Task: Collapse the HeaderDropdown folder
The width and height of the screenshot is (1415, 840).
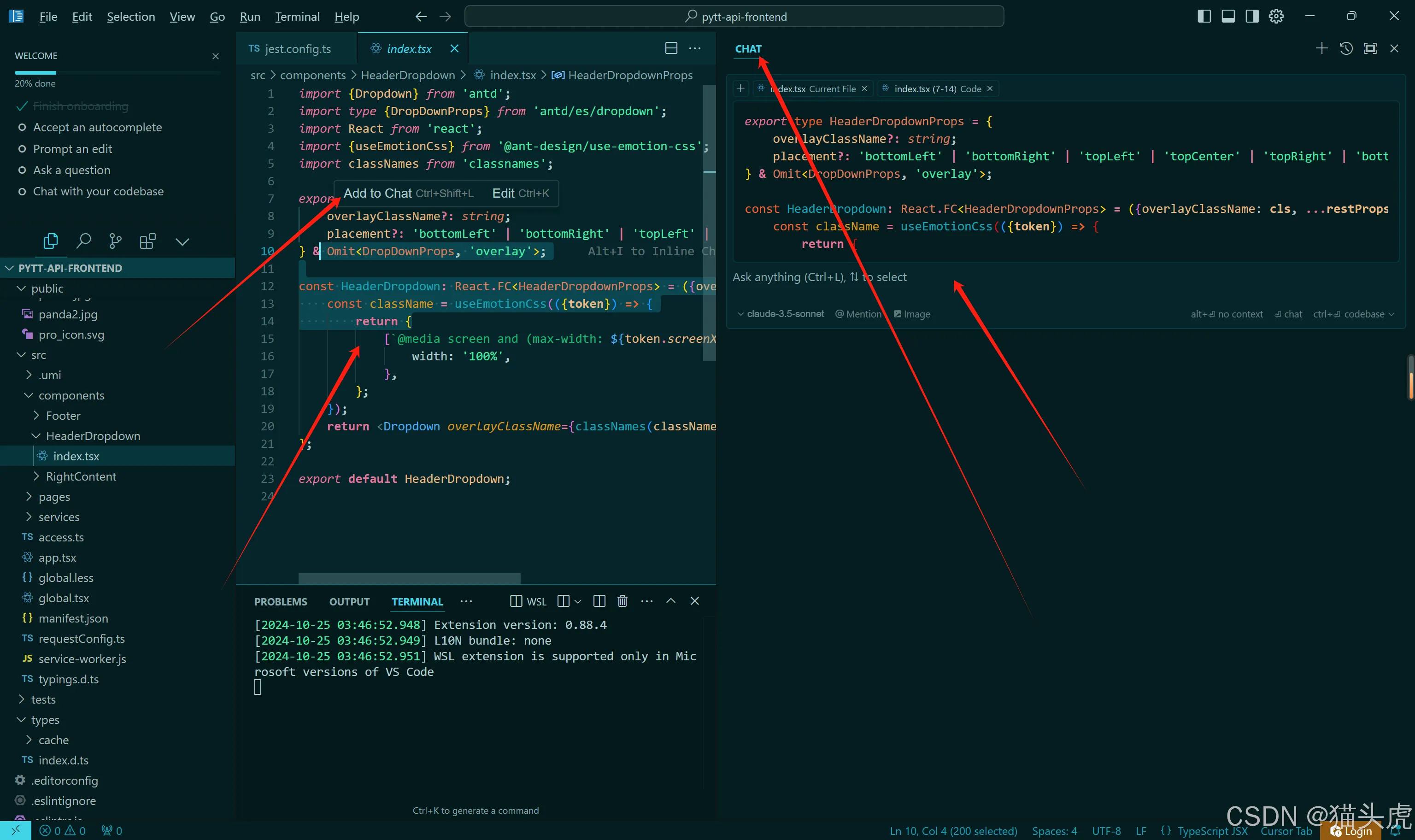Action: [x=93, y=436]
